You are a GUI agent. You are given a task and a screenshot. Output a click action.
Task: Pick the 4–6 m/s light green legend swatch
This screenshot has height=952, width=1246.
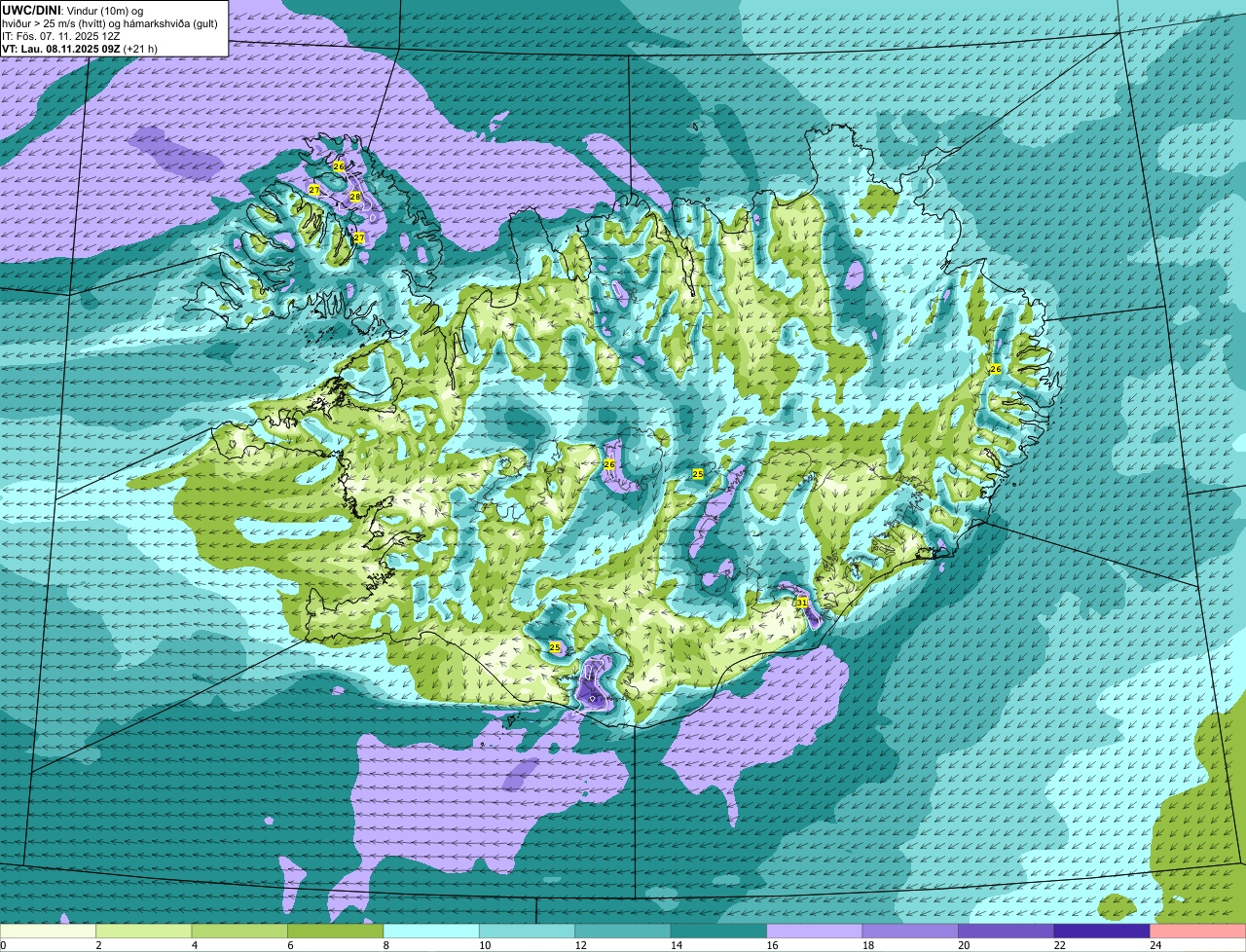point(239,932)
